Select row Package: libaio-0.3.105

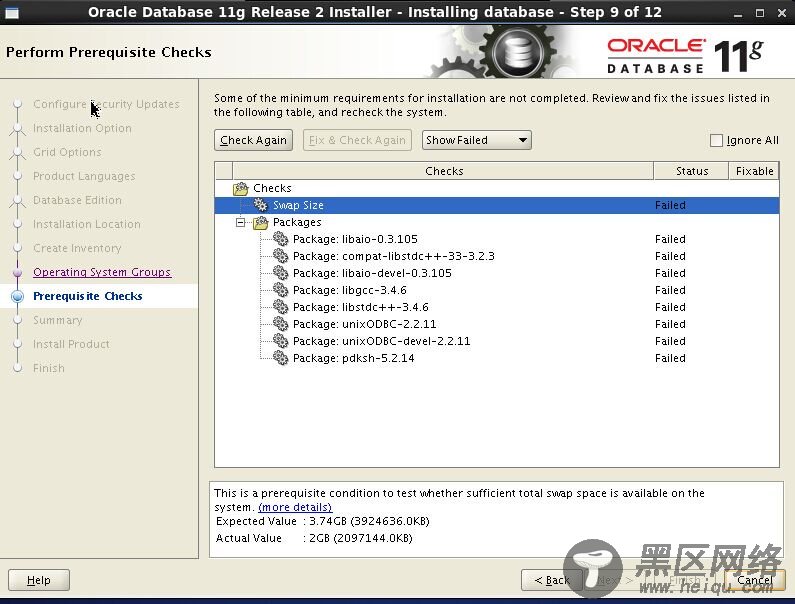497,239
